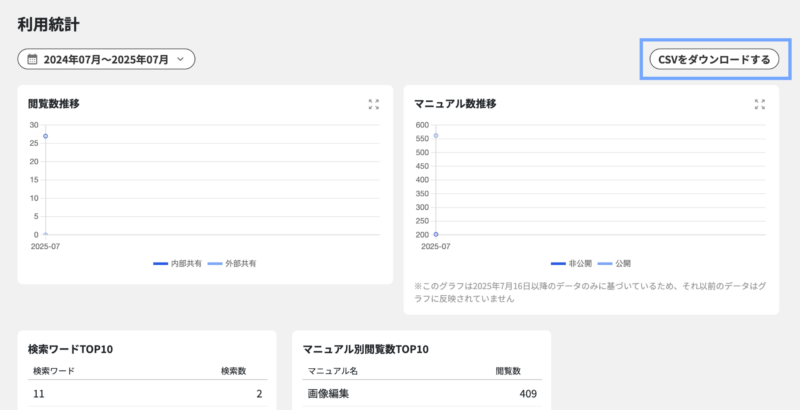The height and width of the screenshot is (410, 800).
Task: Click the マニュアル別閲覧数TOP10 heading
Action: click(365, 349)
